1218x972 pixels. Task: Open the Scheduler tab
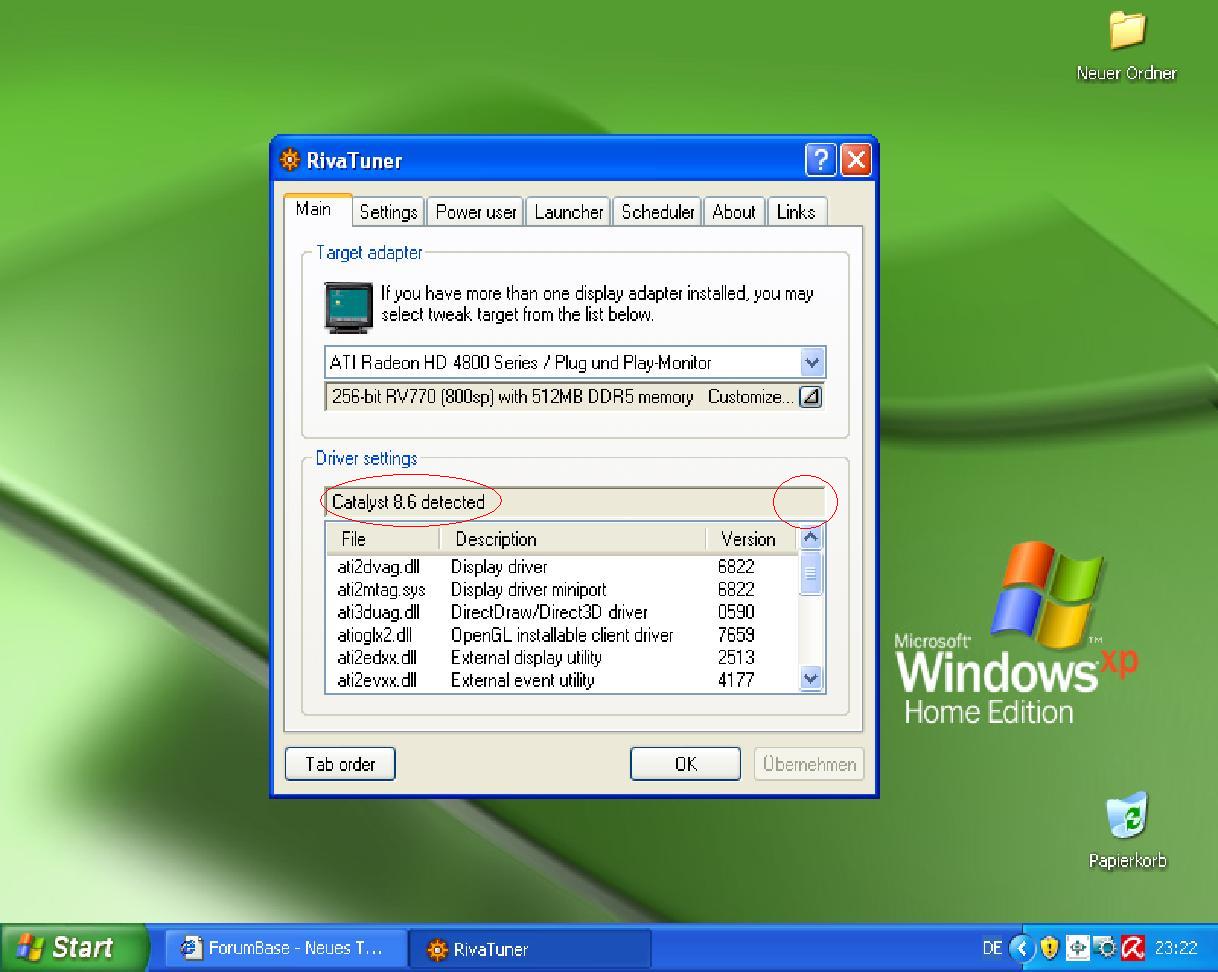coord(657,212)
